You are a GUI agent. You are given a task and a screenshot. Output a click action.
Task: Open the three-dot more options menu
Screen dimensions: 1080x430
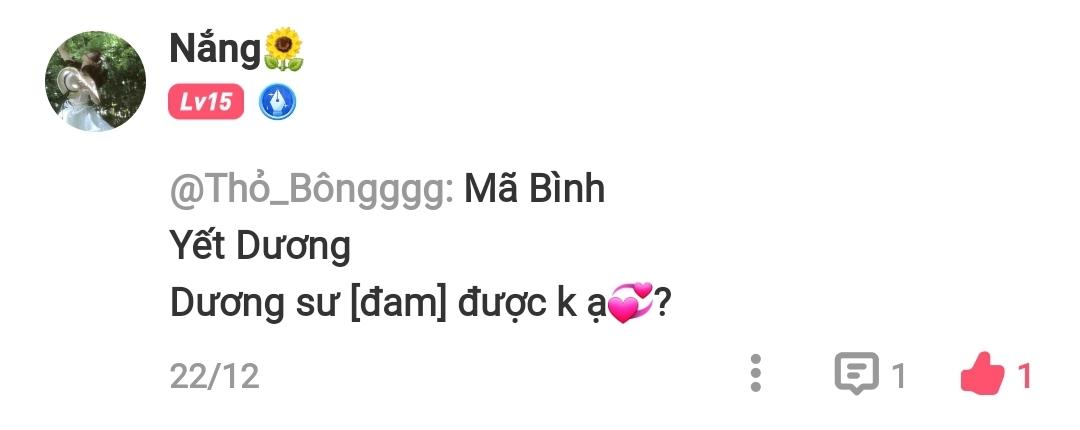pos(756,373)
